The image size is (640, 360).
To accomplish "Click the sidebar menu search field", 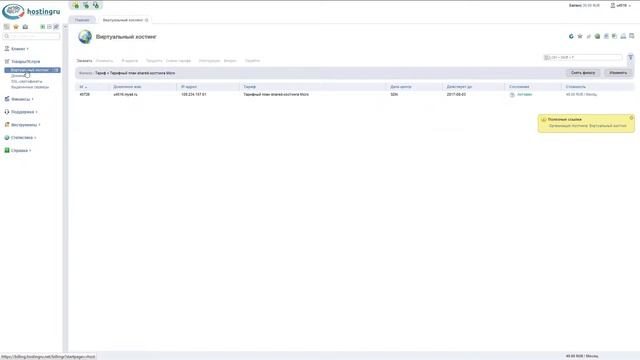I will coord(31,36).
